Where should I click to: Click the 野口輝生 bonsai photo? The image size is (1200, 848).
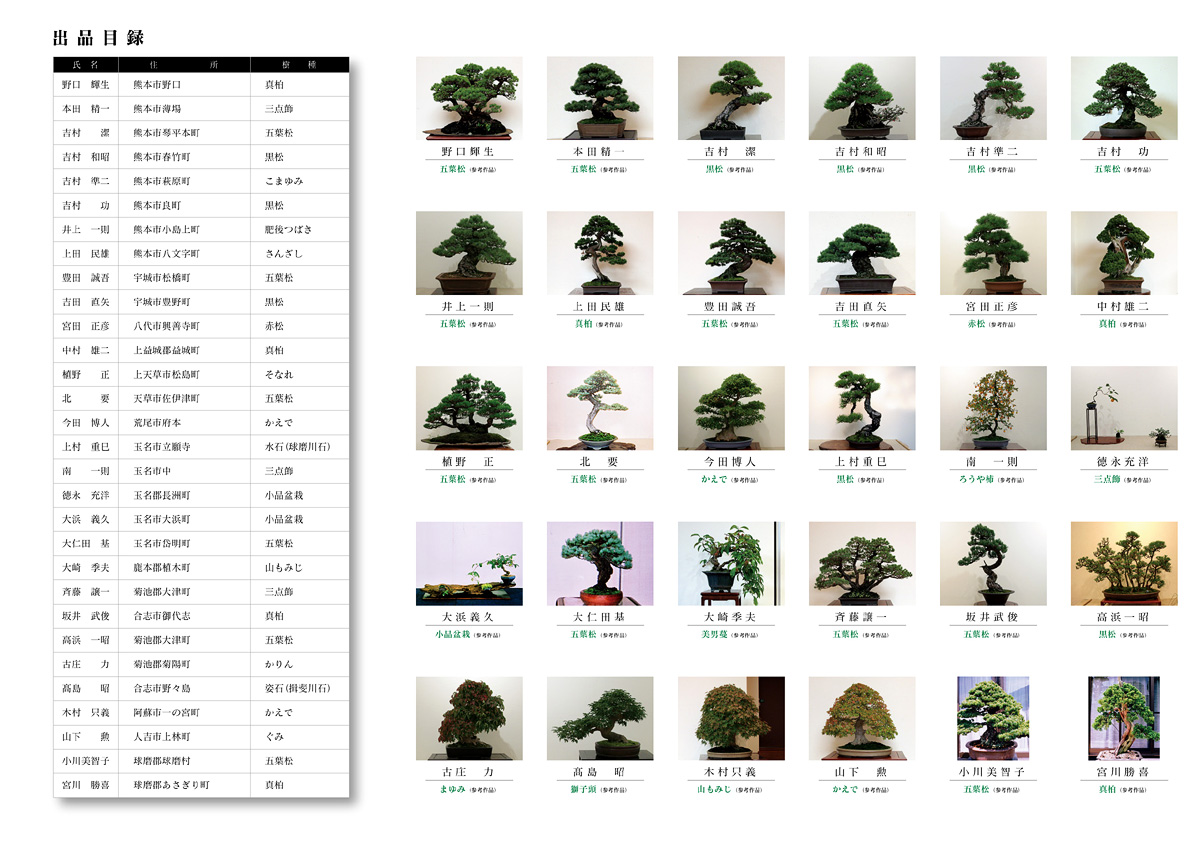(x=469, y=98)
